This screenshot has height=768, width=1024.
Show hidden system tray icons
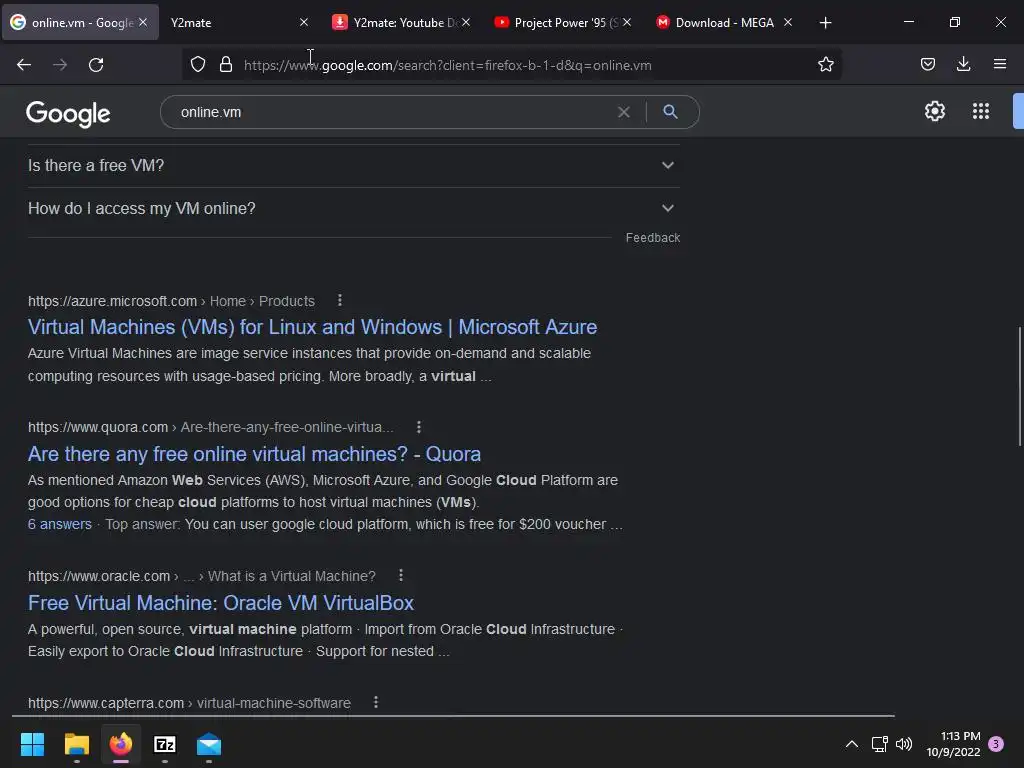click(x=852, y=744)
